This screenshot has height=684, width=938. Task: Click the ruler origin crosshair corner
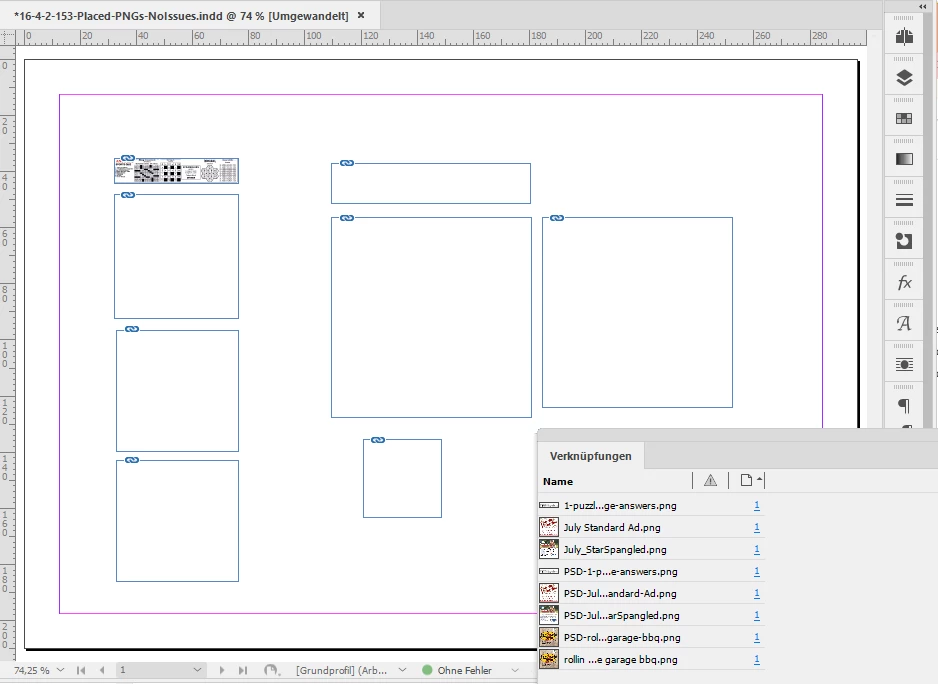tap(8, 37)
